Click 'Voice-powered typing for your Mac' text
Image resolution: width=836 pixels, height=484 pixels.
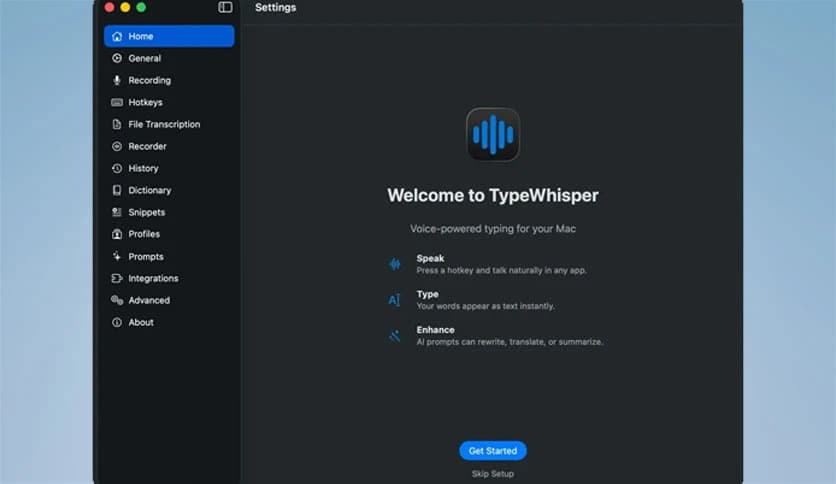click(x=493, y=229)
